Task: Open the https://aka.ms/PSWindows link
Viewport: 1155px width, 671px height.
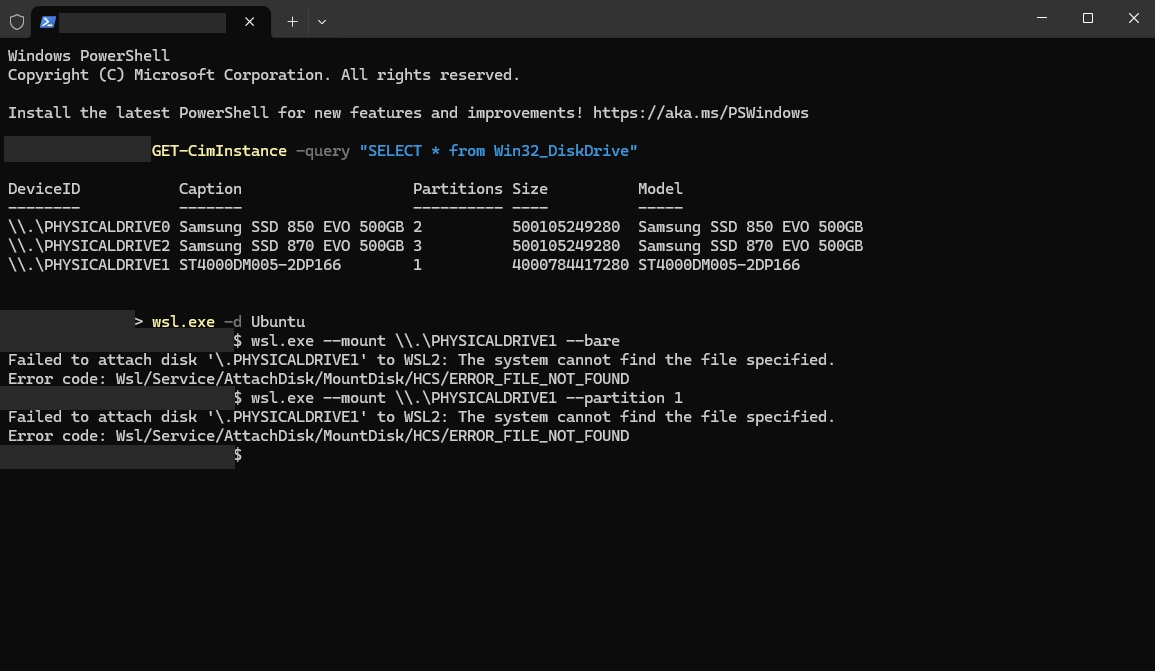Action: tap(701, 113)
